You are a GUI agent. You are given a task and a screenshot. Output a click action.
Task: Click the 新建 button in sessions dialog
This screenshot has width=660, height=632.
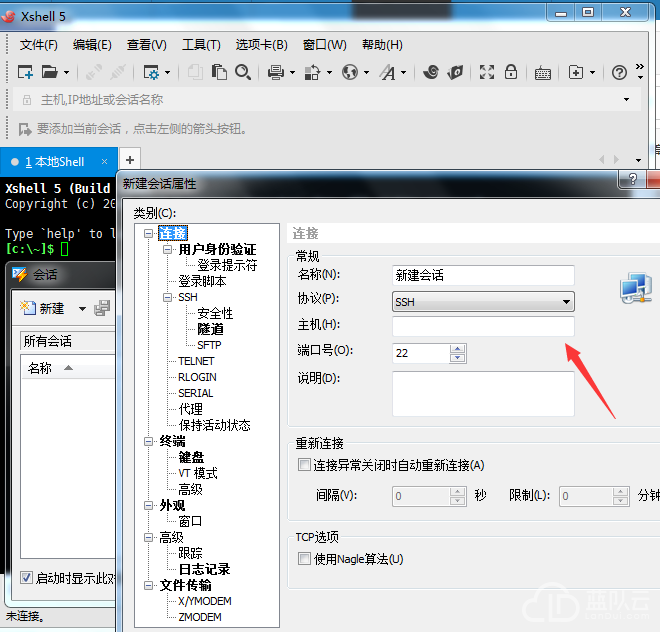click(43, 308)
